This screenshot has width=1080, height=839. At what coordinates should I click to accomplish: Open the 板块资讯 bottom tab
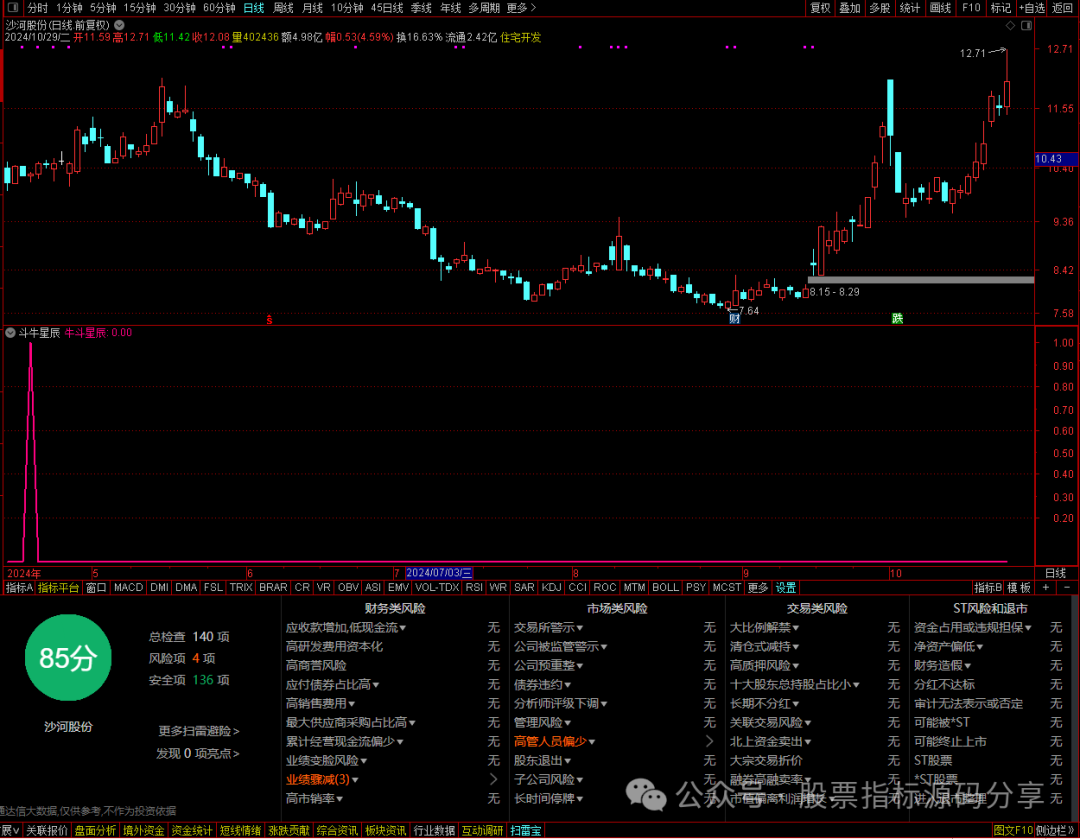385,831
